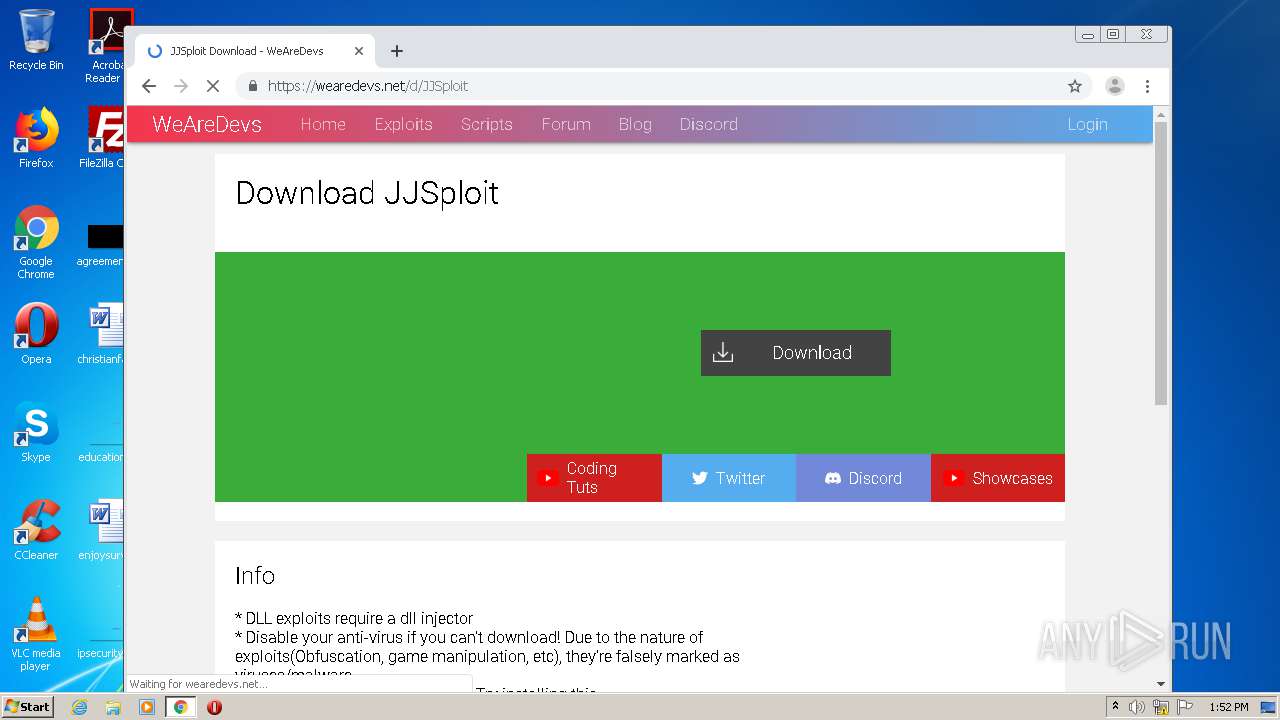
Task: Click the 1:52 PM taskbar clock
Action: [x=1228, y=707]
